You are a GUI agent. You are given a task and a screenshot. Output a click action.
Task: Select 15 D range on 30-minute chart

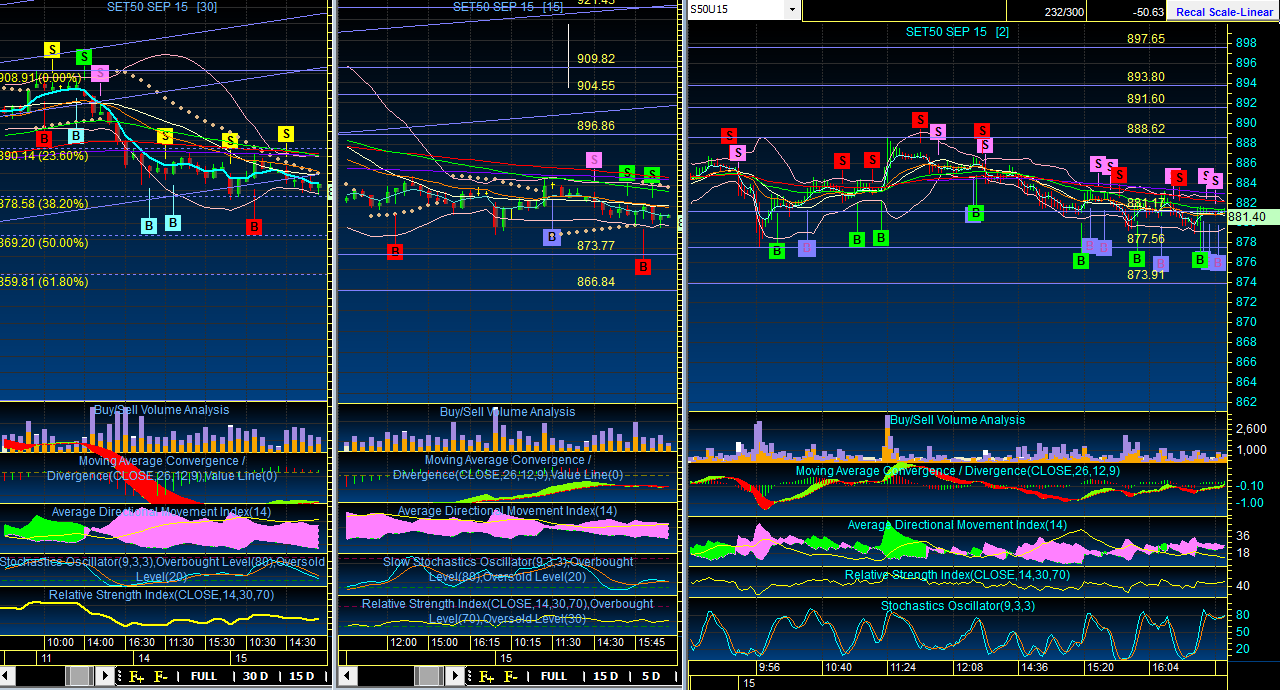pos(302,676)
